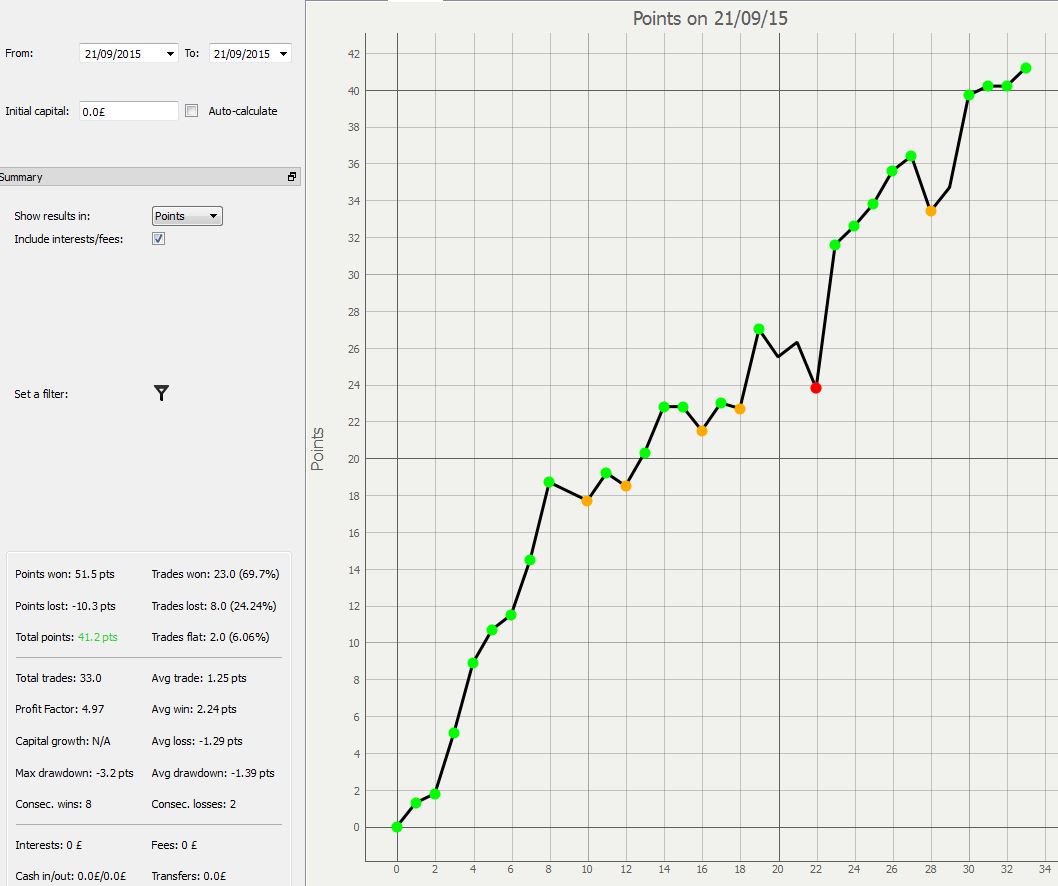Open the filter funnel icon
The width and height of the screenshot is (1058, 886).
coord(161,393)
